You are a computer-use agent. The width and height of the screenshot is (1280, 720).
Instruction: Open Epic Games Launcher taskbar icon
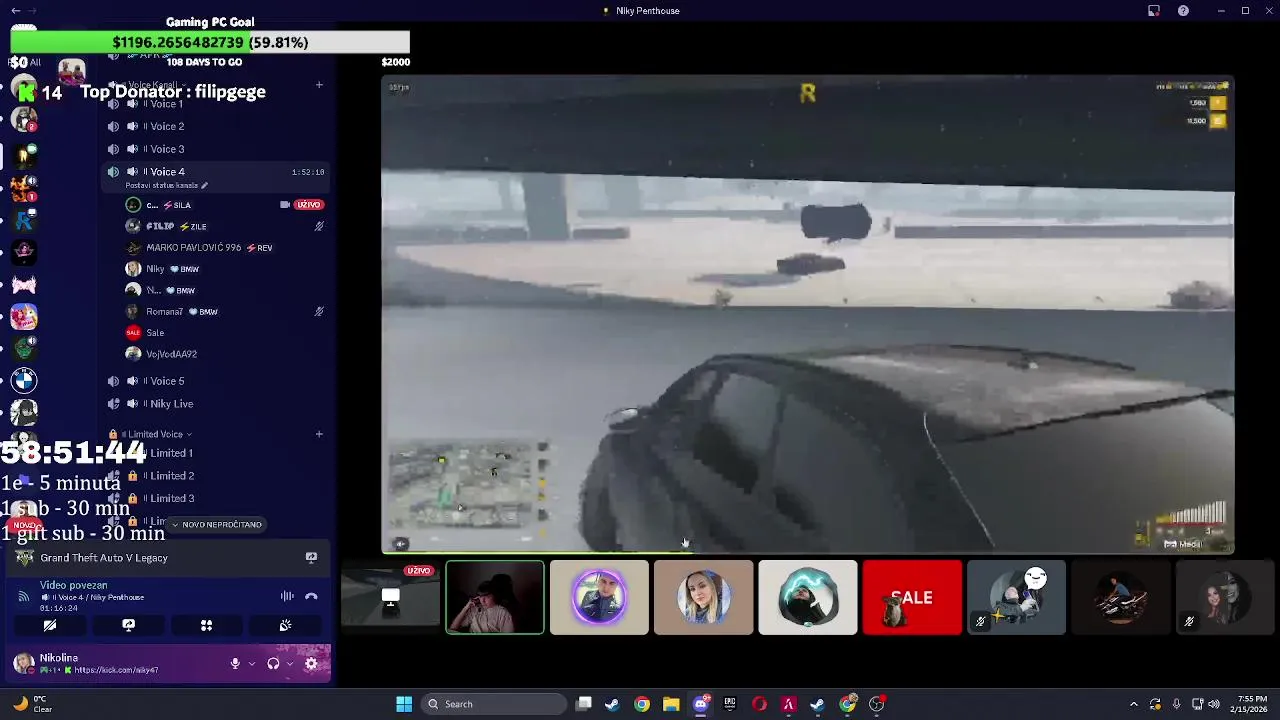point(730,704)
